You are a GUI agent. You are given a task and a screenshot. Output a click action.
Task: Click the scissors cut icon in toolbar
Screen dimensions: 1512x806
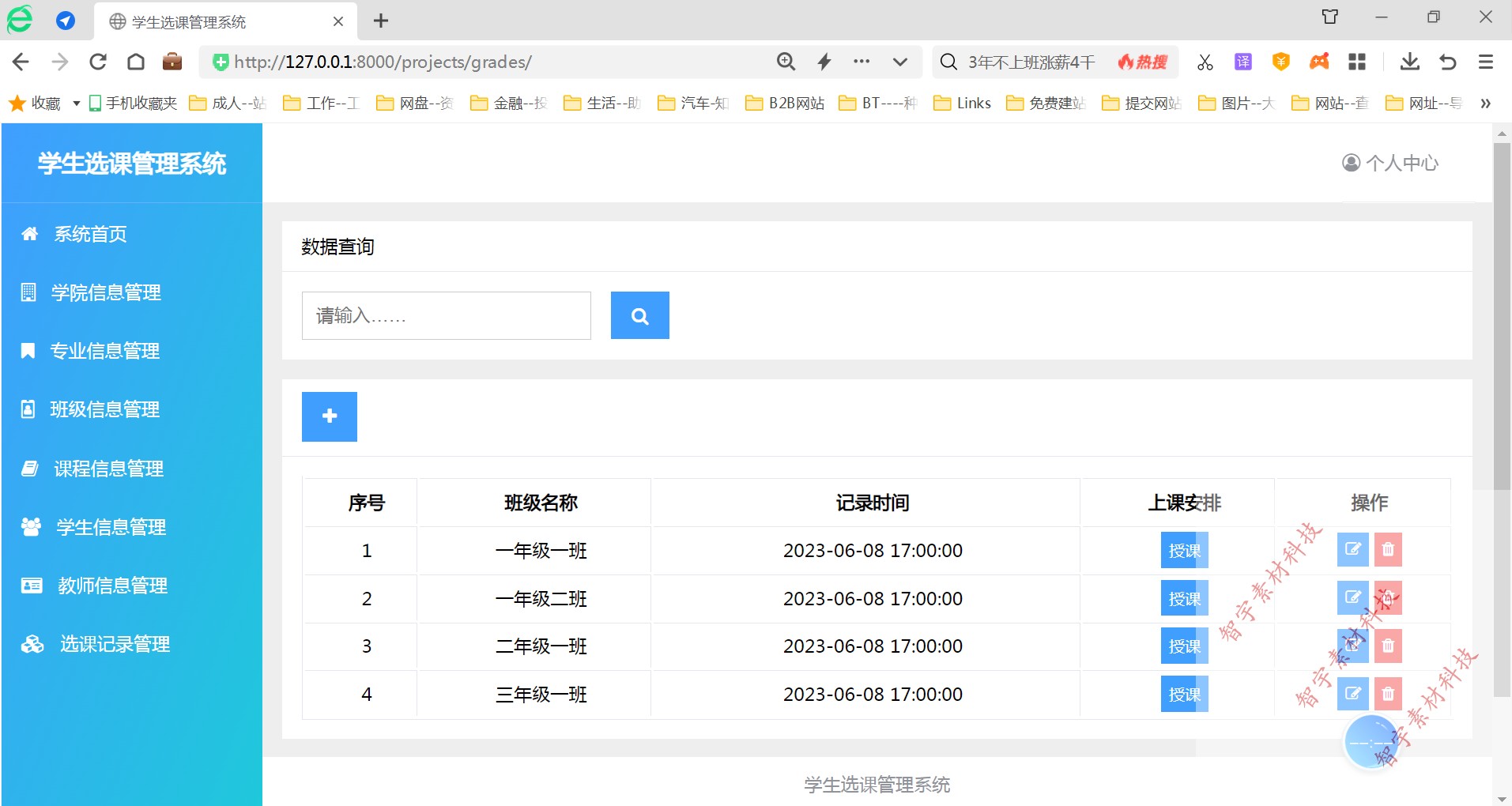pos(1204,62)
